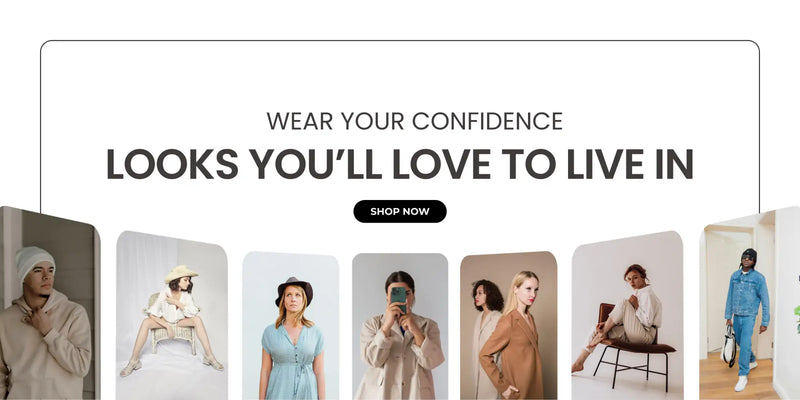800x400 pixels.
Task: Click the brown leather chair seat
Action: tap(644, 346)
